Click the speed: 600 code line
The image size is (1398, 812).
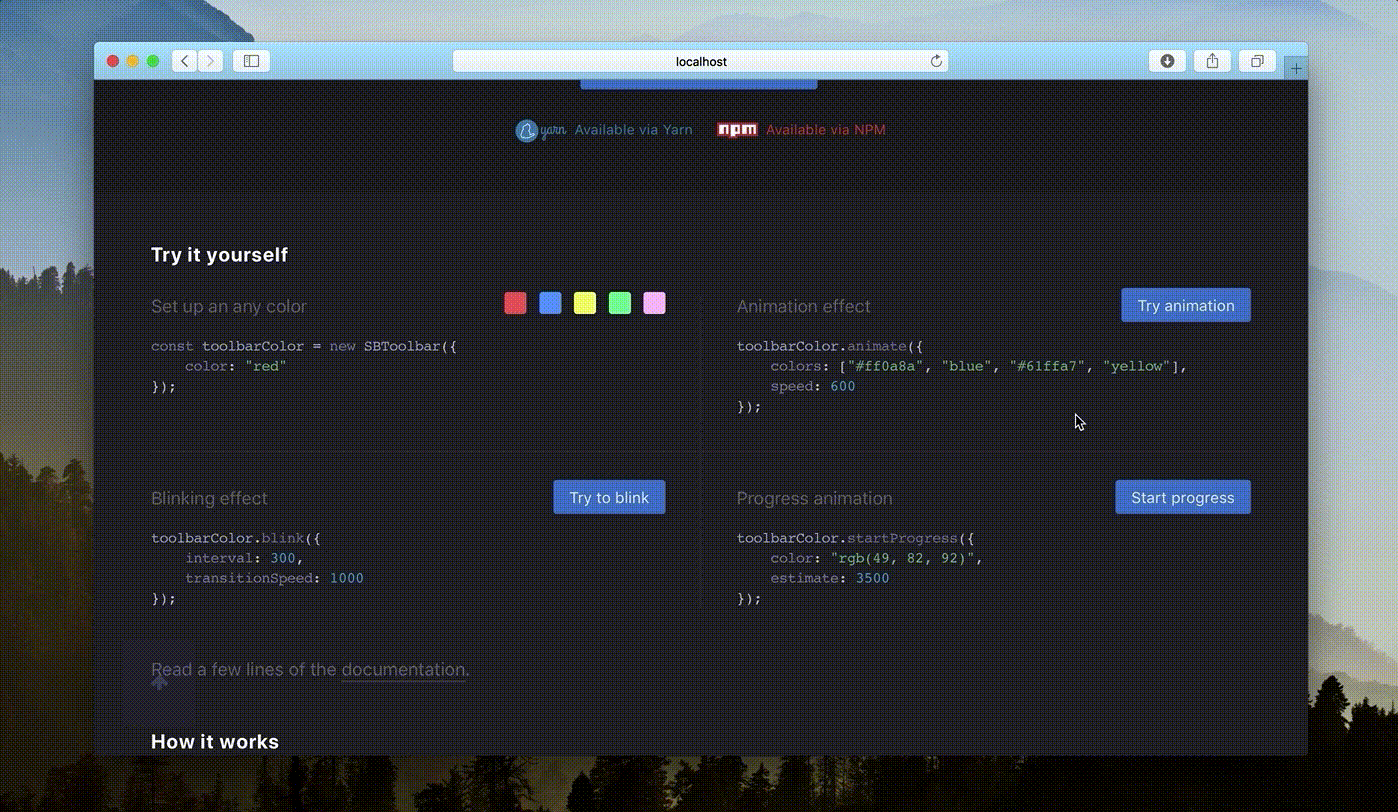(813, 386)
